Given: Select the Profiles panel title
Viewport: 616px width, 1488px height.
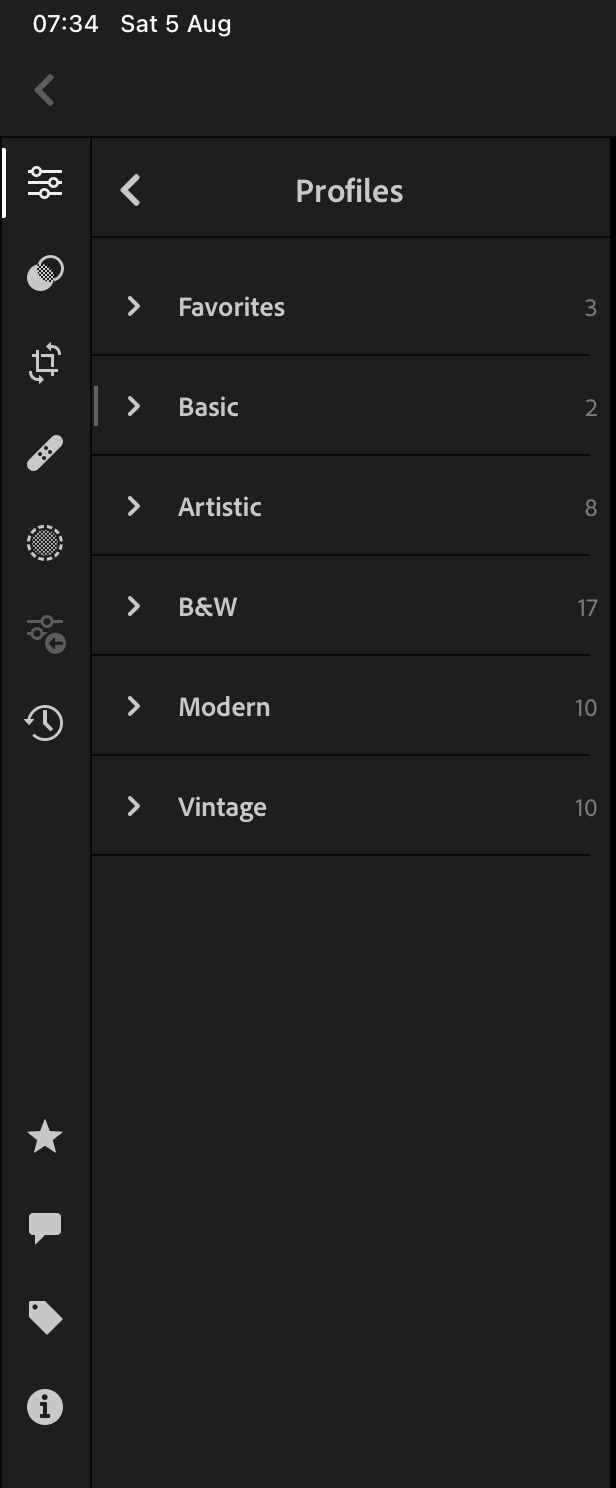Looking at the screenshot, I should click(x=349, y=190).
